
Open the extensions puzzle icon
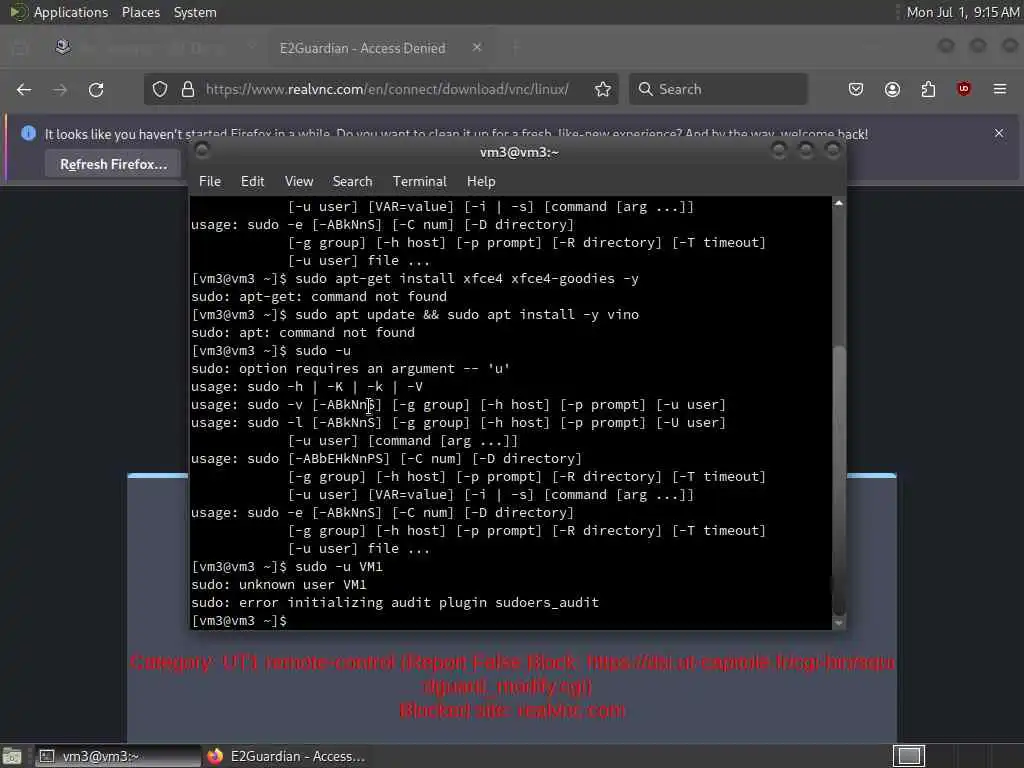click(x=928, y=89)
